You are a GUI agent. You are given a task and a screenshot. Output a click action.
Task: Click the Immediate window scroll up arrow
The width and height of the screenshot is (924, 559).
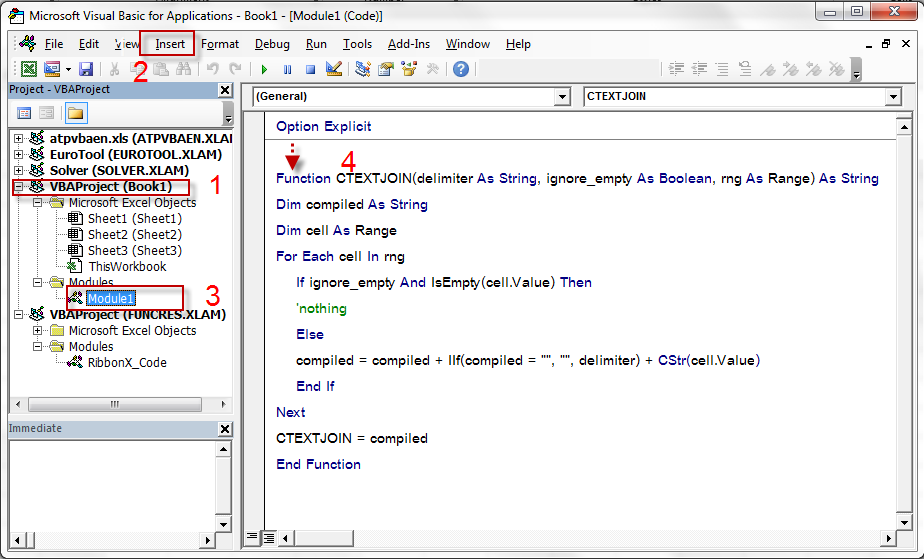pyautogui.click(x=223, y=449)
